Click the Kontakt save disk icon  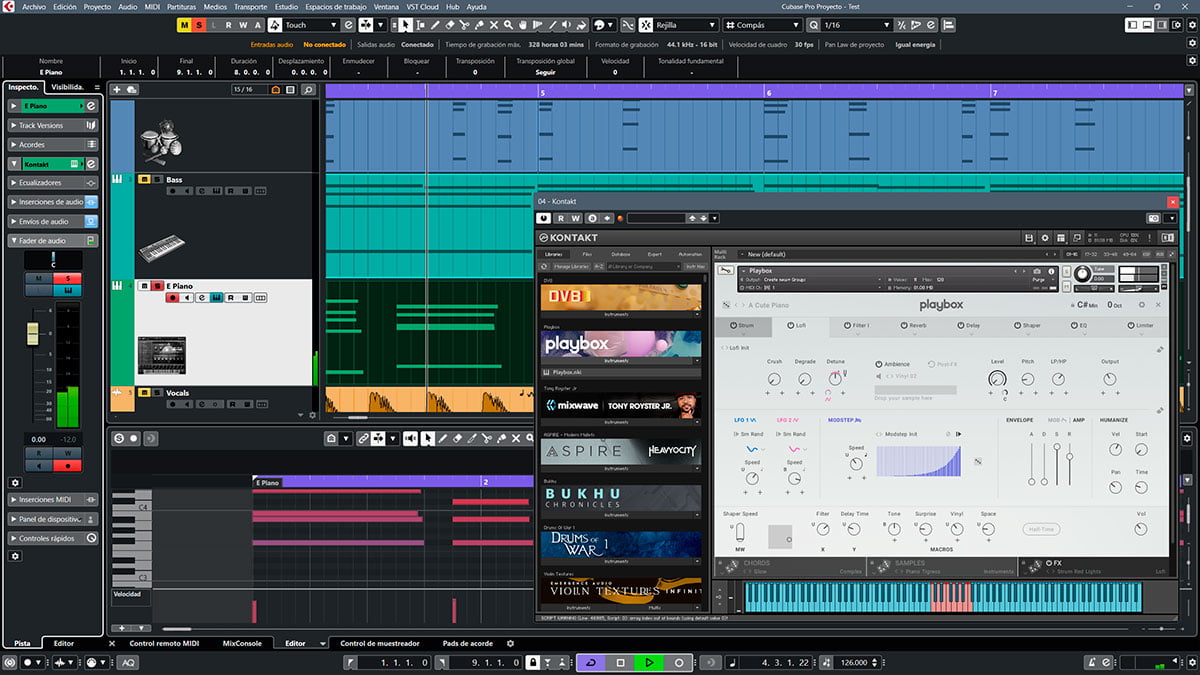1028,237
